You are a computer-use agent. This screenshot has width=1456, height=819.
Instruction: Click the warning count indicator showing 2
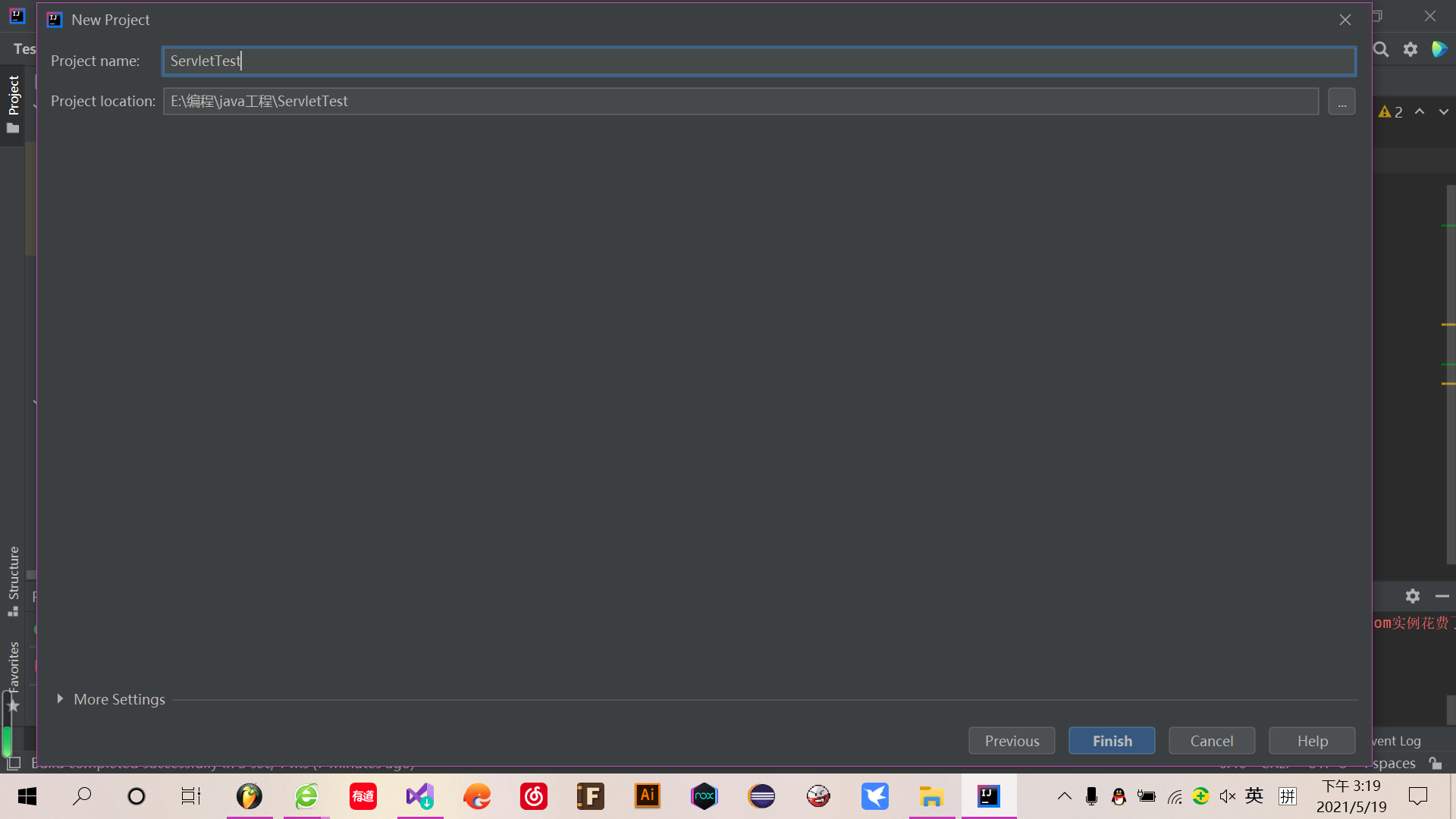click(x=1392, y=111)
